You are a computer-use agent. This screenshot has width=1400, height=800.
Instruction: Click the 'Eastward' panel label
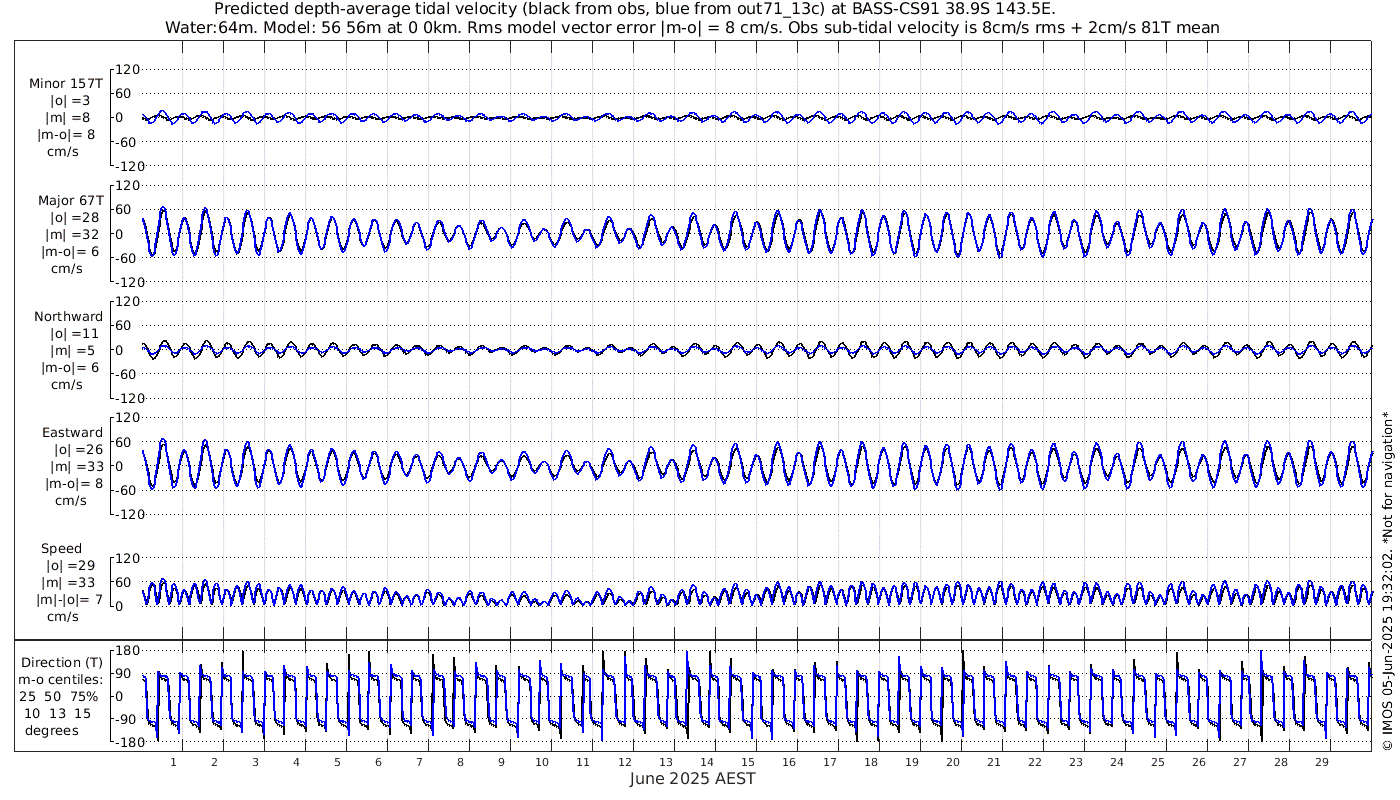pyautogui.click(x=72, y=433)
